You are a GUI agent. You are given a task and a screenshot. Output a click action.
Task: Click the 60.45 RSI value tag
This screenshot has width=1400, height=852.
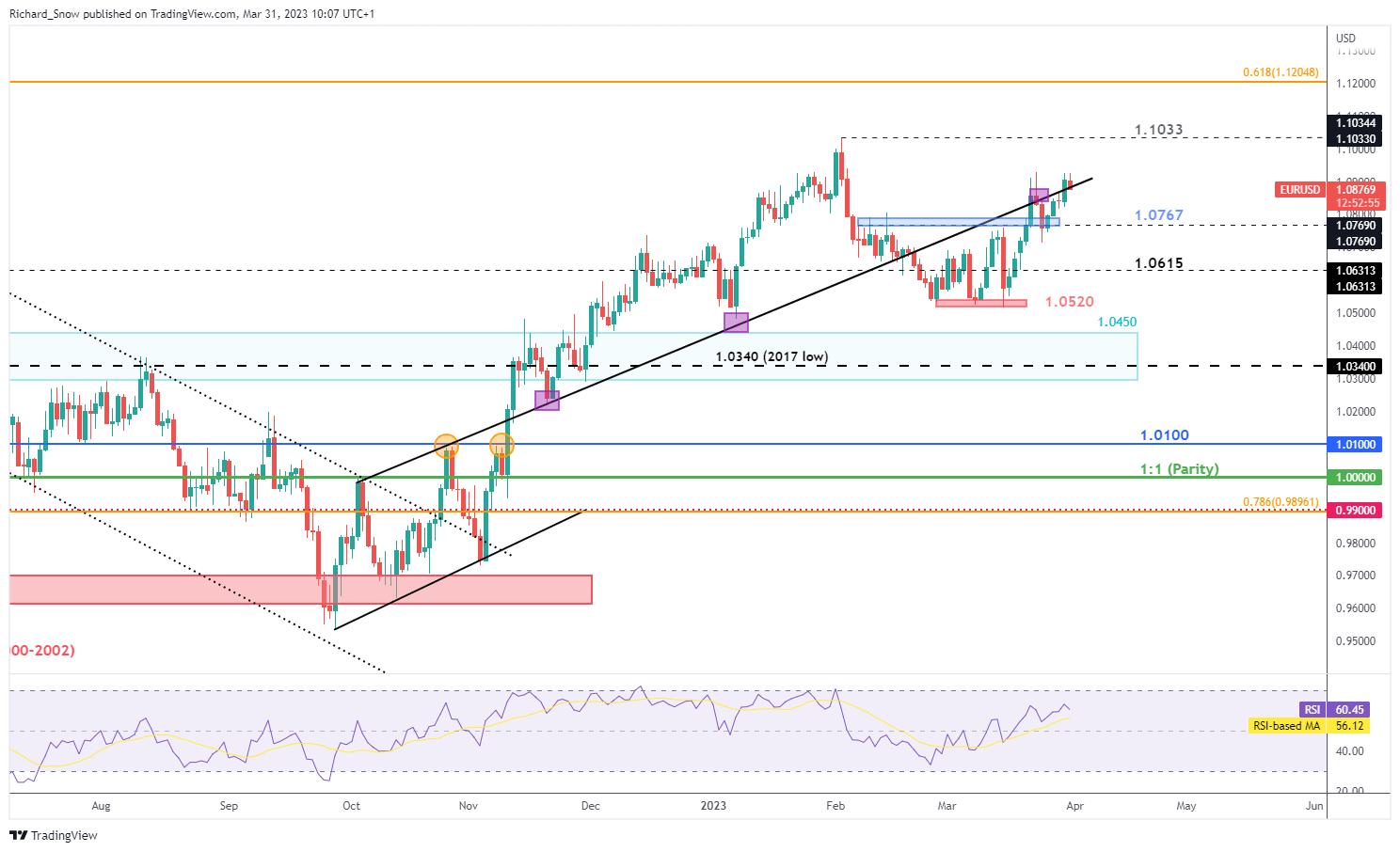(x=1349, y=710)
